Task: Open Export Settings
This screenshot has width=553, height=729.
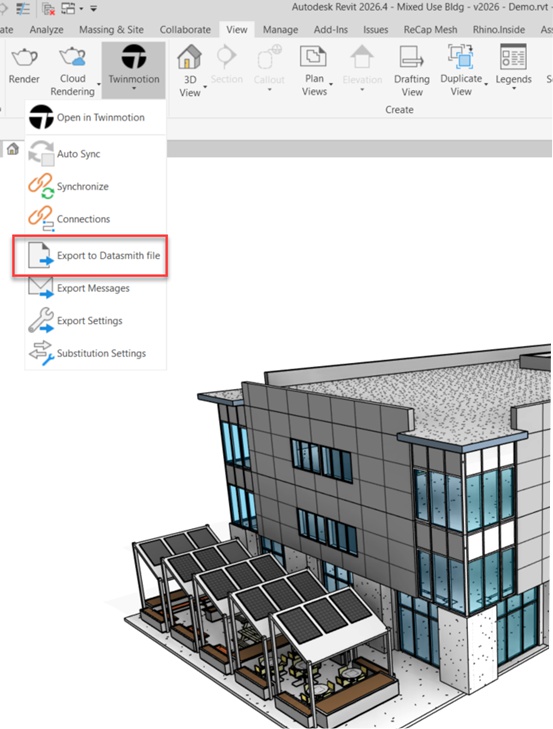Action: point(95,321)
